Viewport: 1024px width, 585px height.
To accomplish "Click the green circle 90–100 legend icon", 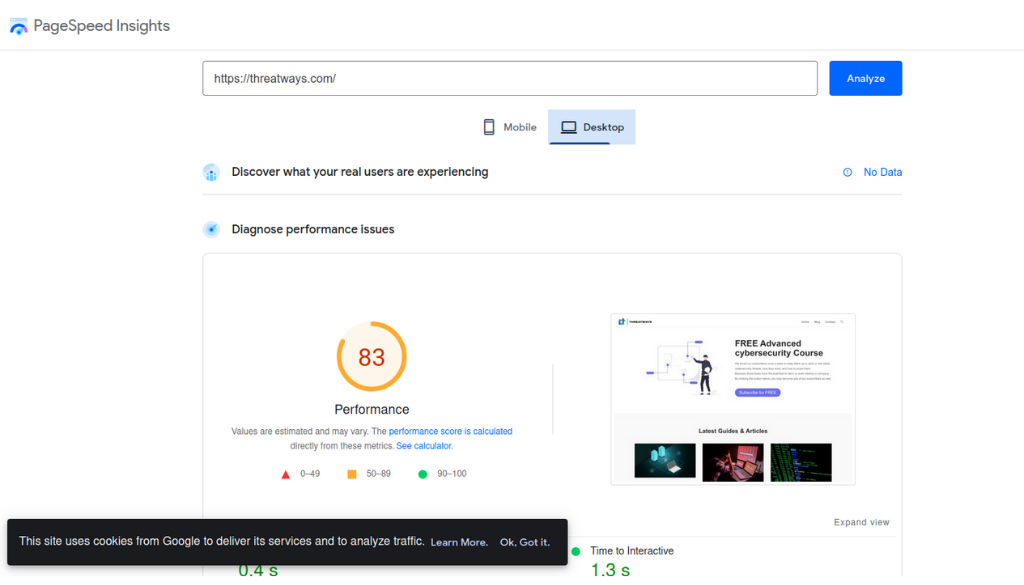I will click(423, 474).
